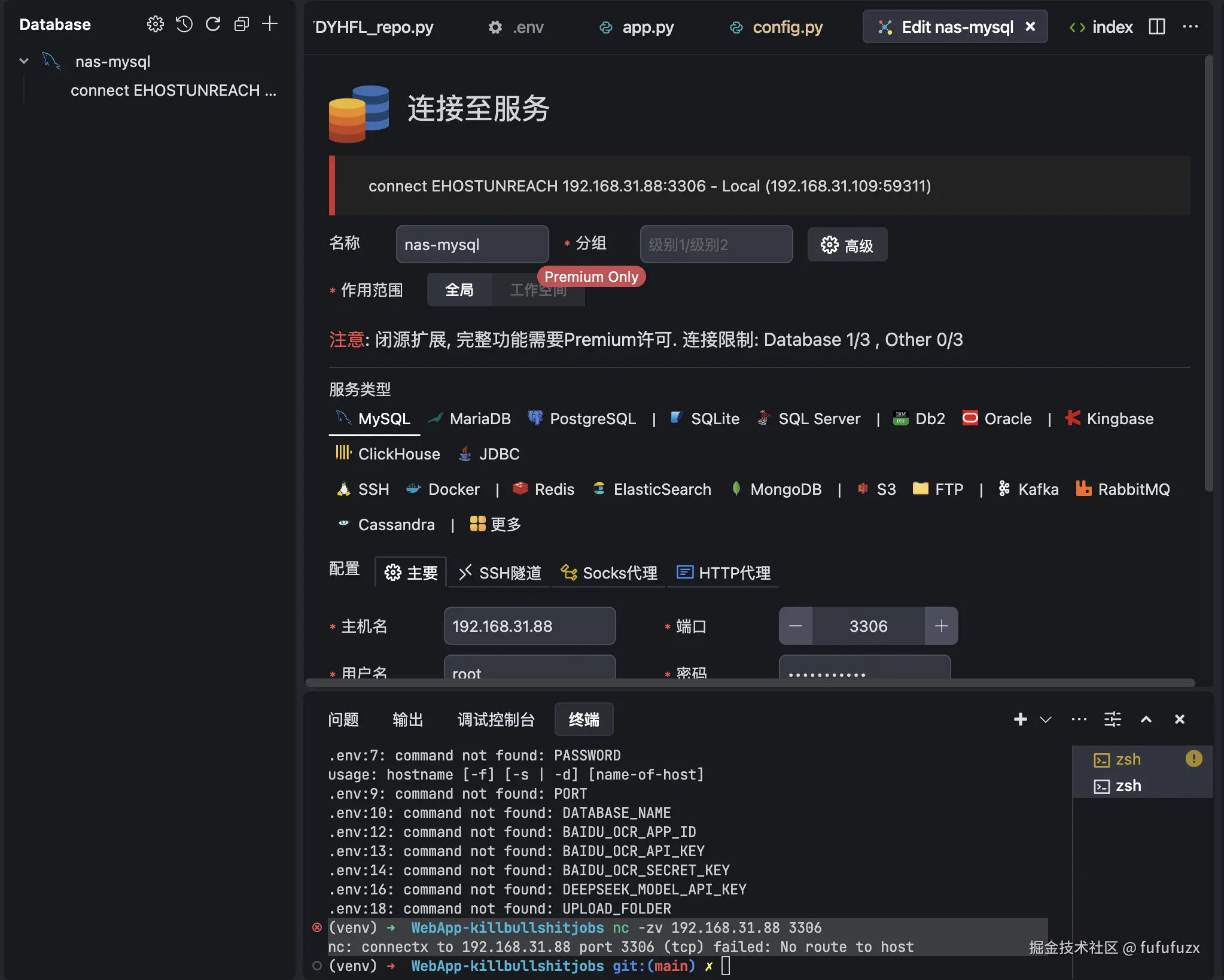This screenshot has width=1224, height=980.
Task: Open 主要 main config tab
Action: click(410, 573)
